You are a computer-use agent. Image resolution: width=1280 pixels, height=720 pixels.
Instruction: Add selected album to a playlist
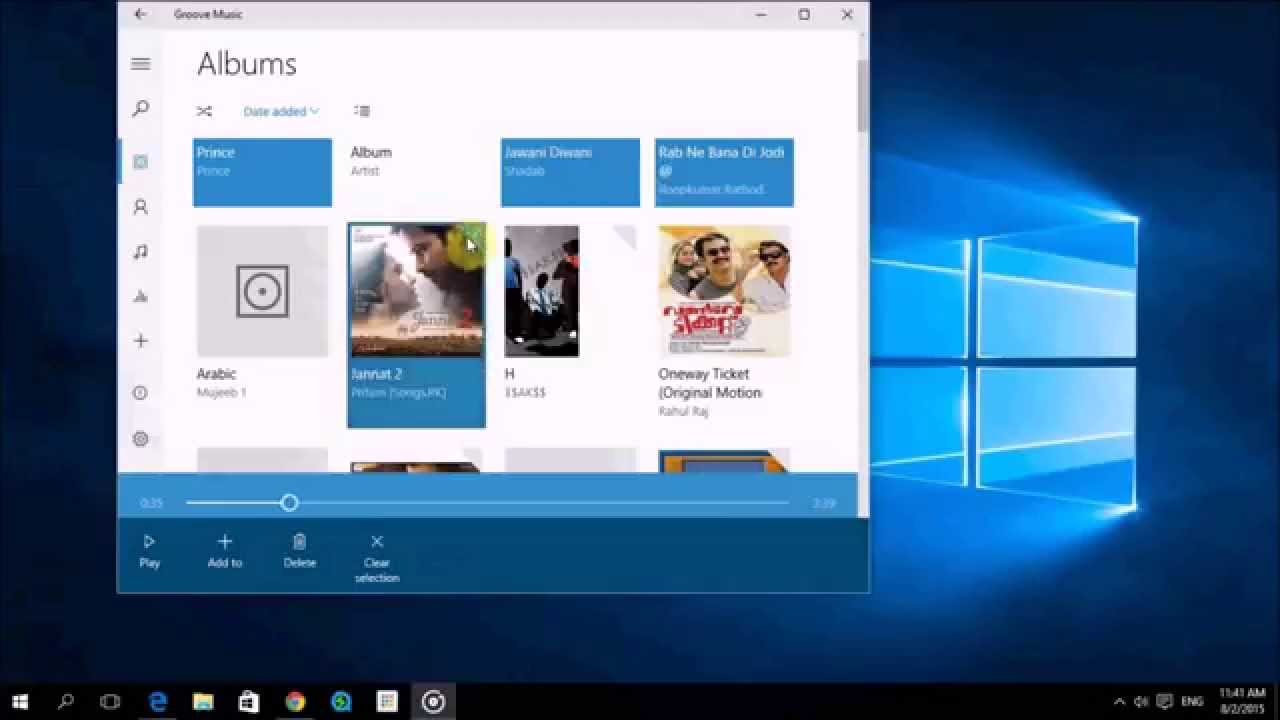224,551
